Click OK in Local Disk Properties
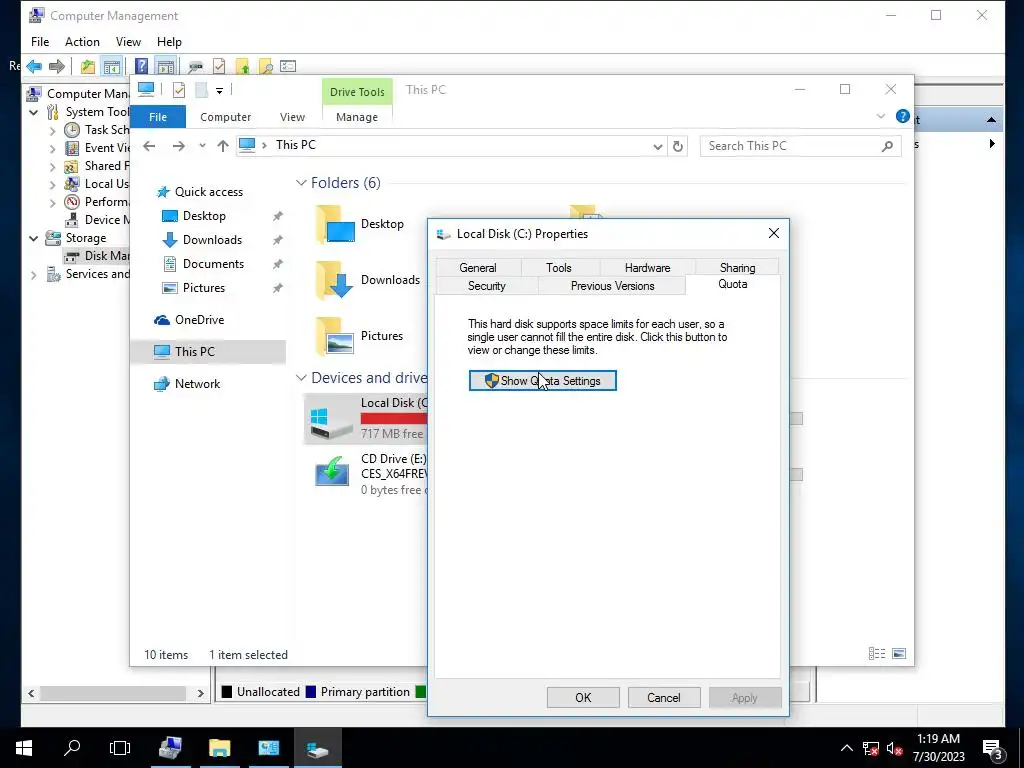This screenshot has height=768, width=1024. (583, 697)
